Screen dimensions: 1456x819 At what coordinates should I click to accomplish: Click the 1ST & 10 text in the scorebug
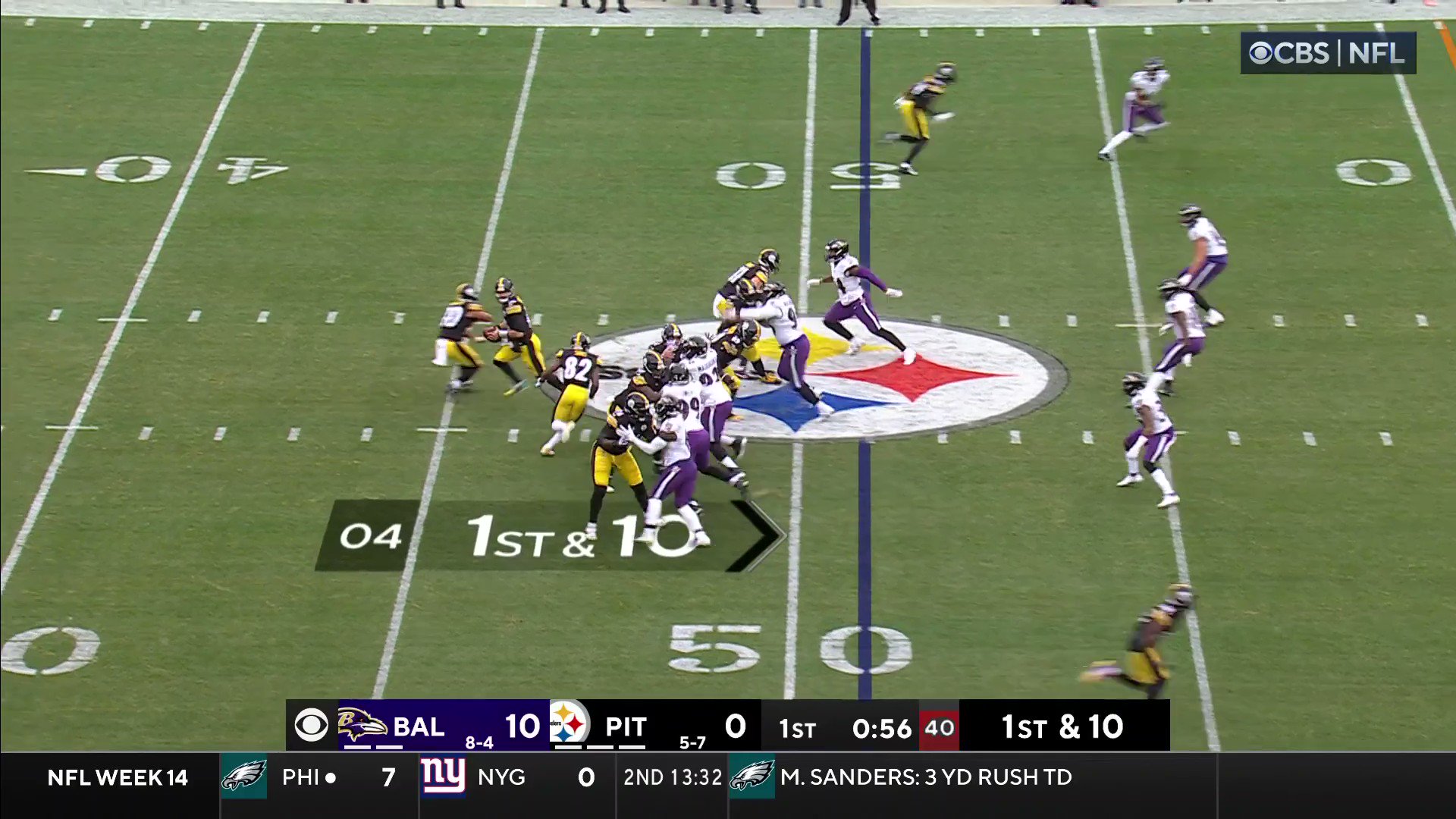[1062, 726]
